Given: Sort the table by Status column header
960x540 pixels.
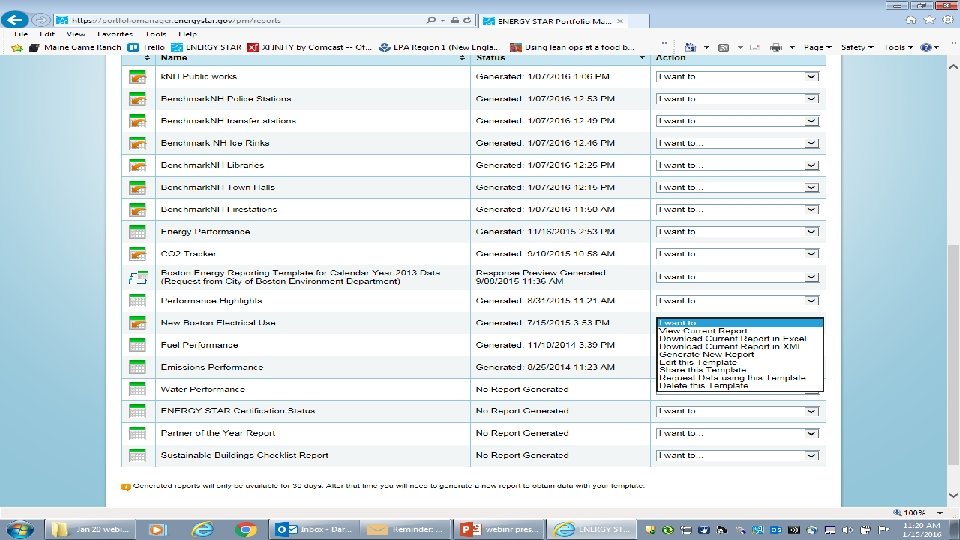Looking at the screenshot, I should point(560,58).
